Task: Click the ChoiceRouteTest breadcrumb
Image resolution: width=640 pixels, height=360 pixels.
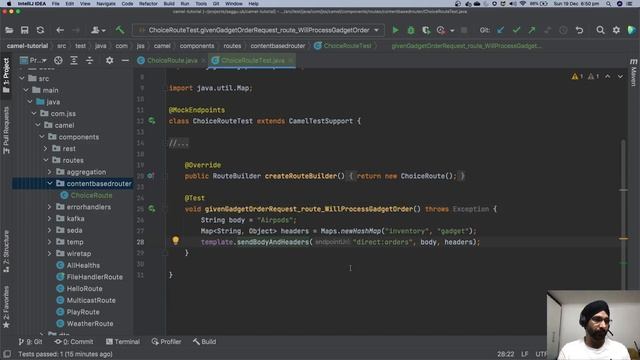Action: (x=343, y=46)
